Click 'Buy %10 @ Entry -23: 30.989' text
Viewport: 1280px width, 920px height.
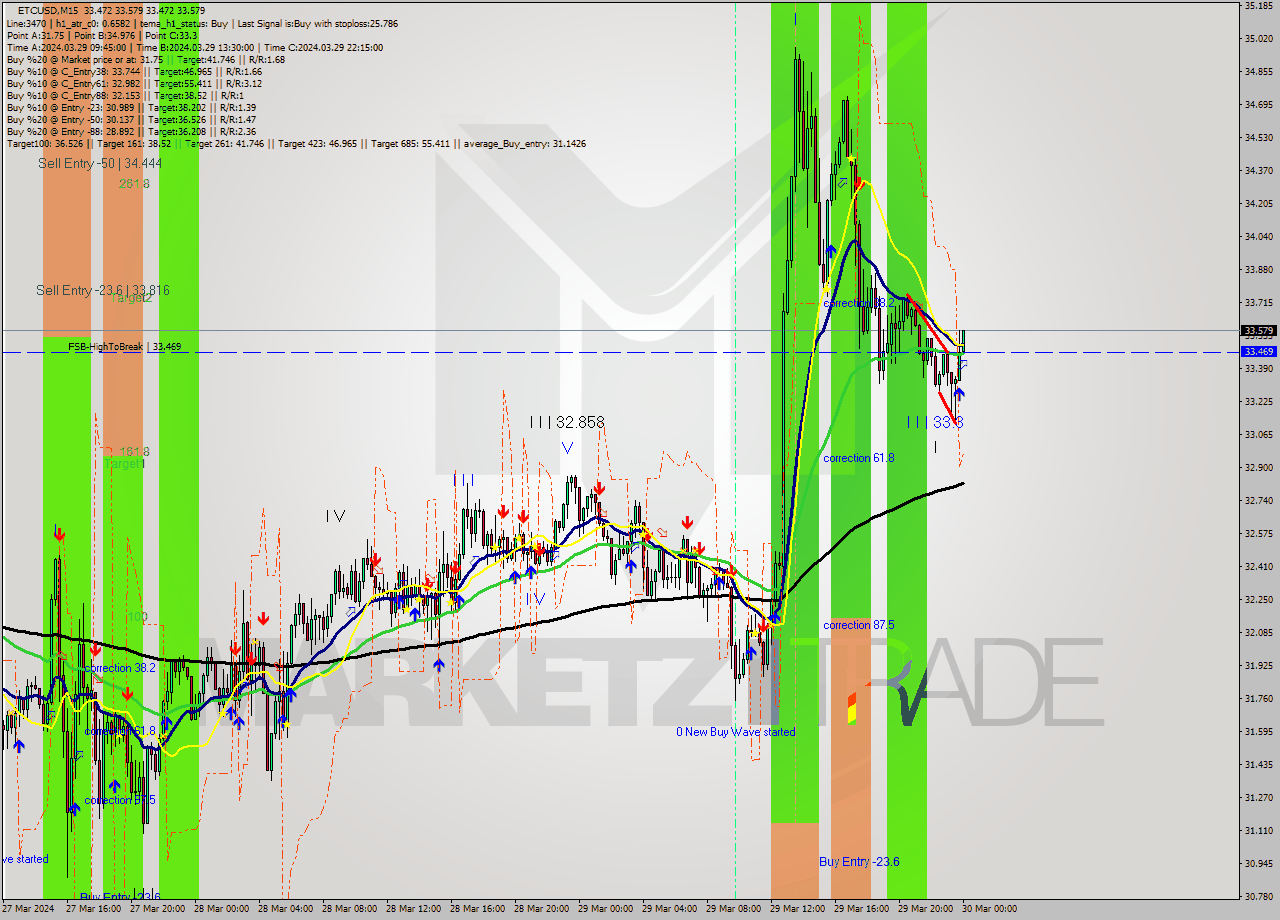tap(73, 107)
